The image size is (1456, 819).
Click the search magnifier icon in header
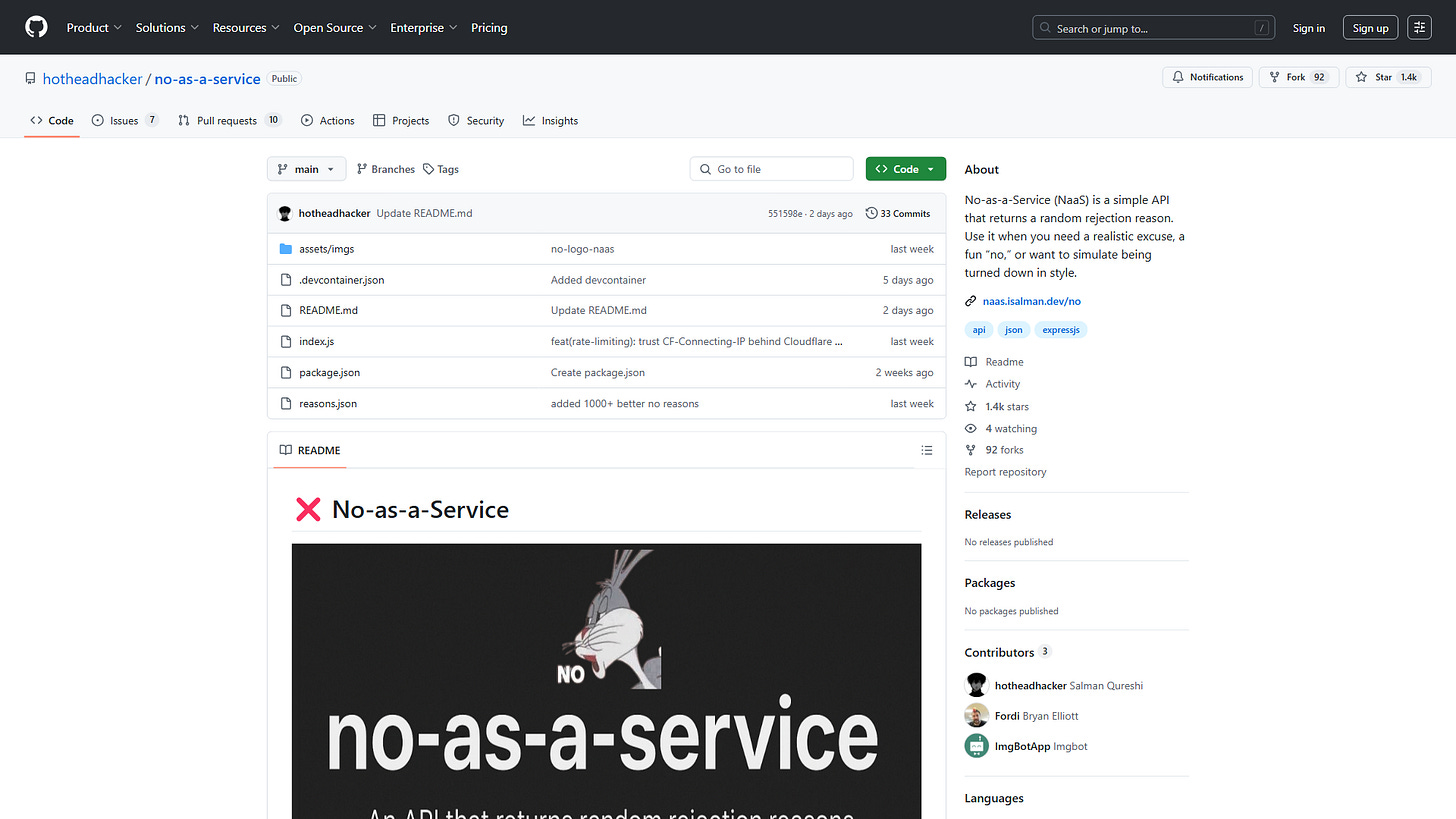tap(1046, 28)
